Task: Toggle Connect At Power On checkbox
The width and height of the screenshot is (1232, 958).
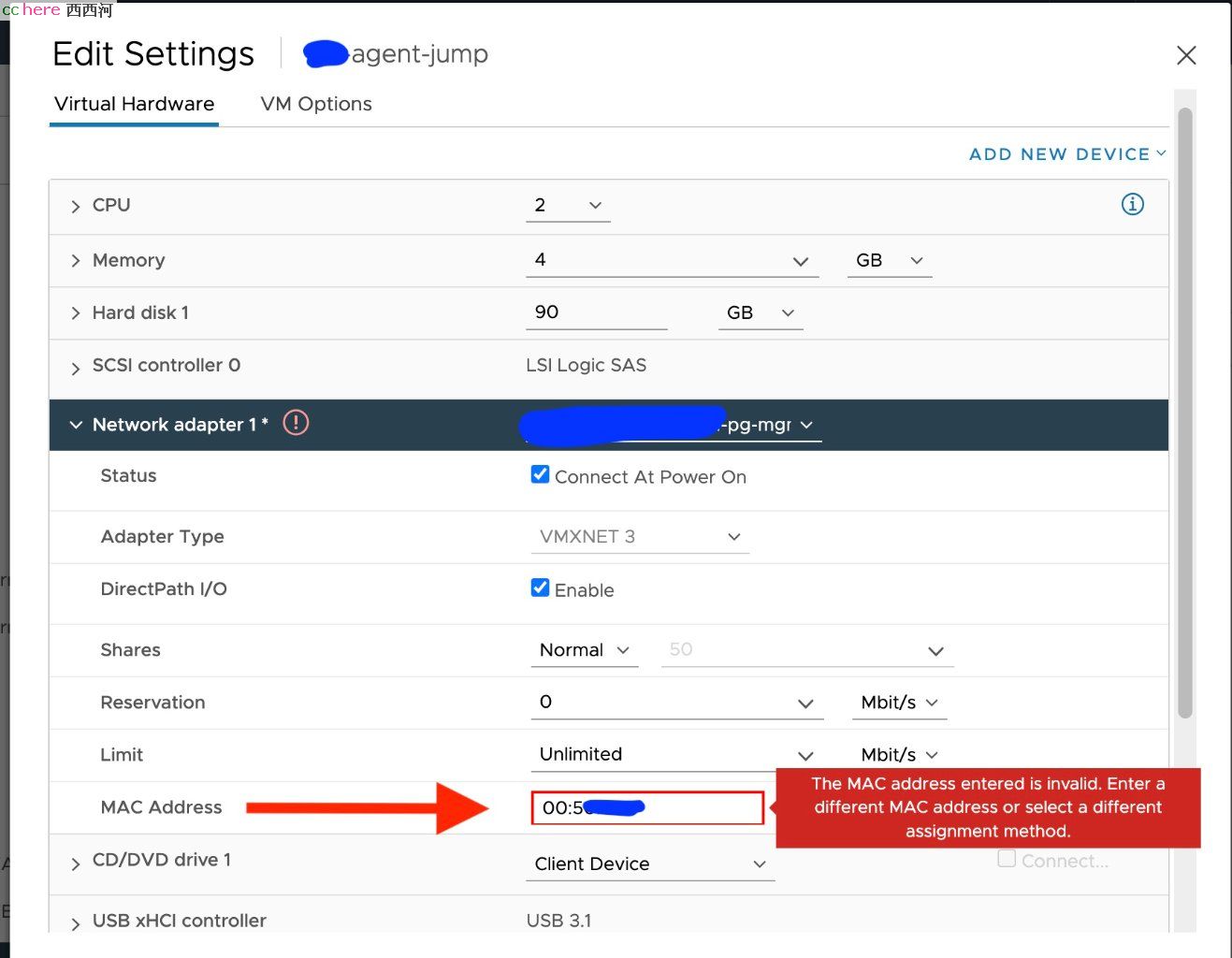Action: point(540,474)
